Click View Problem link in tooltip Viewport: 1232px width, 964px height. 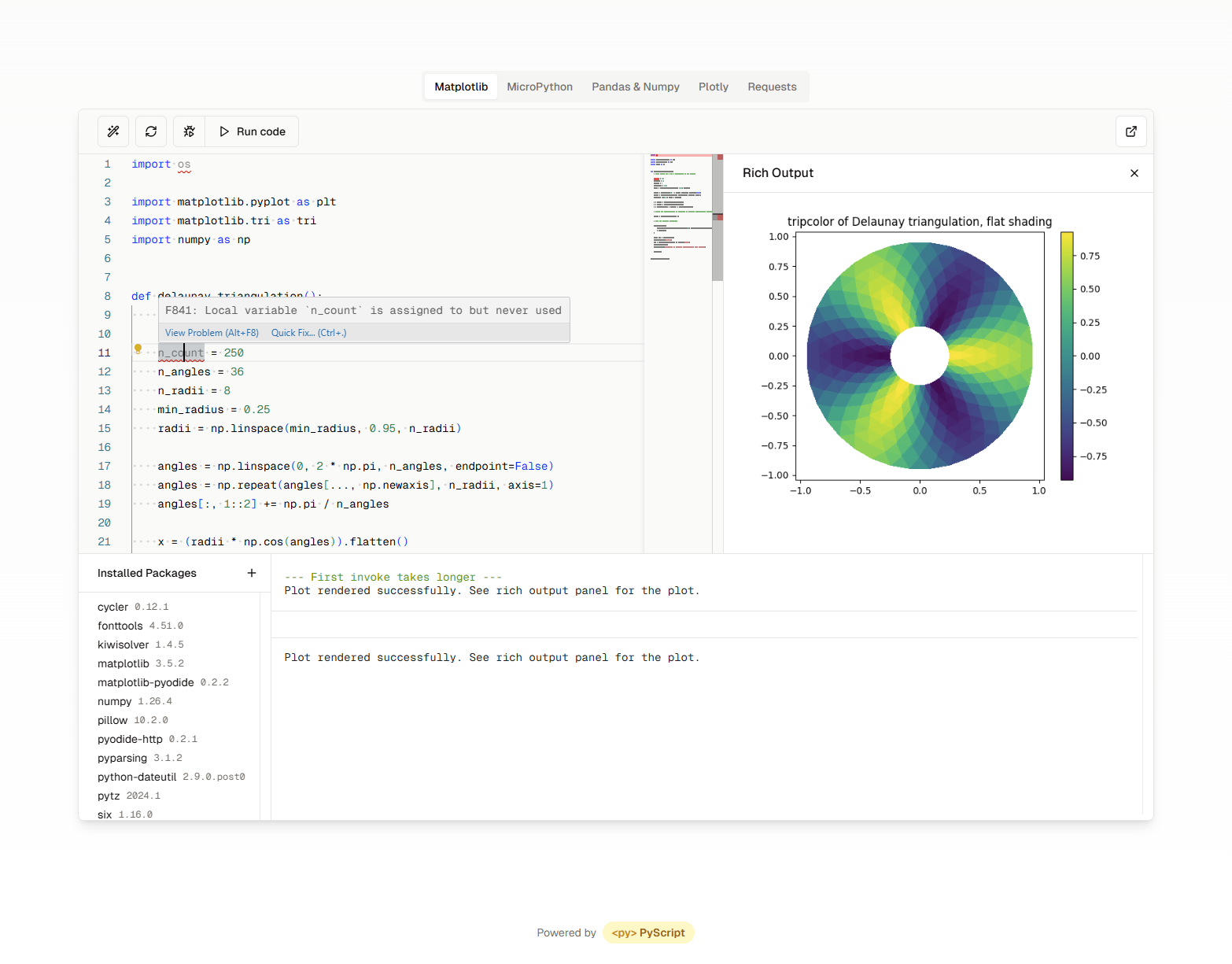point(212,333)
